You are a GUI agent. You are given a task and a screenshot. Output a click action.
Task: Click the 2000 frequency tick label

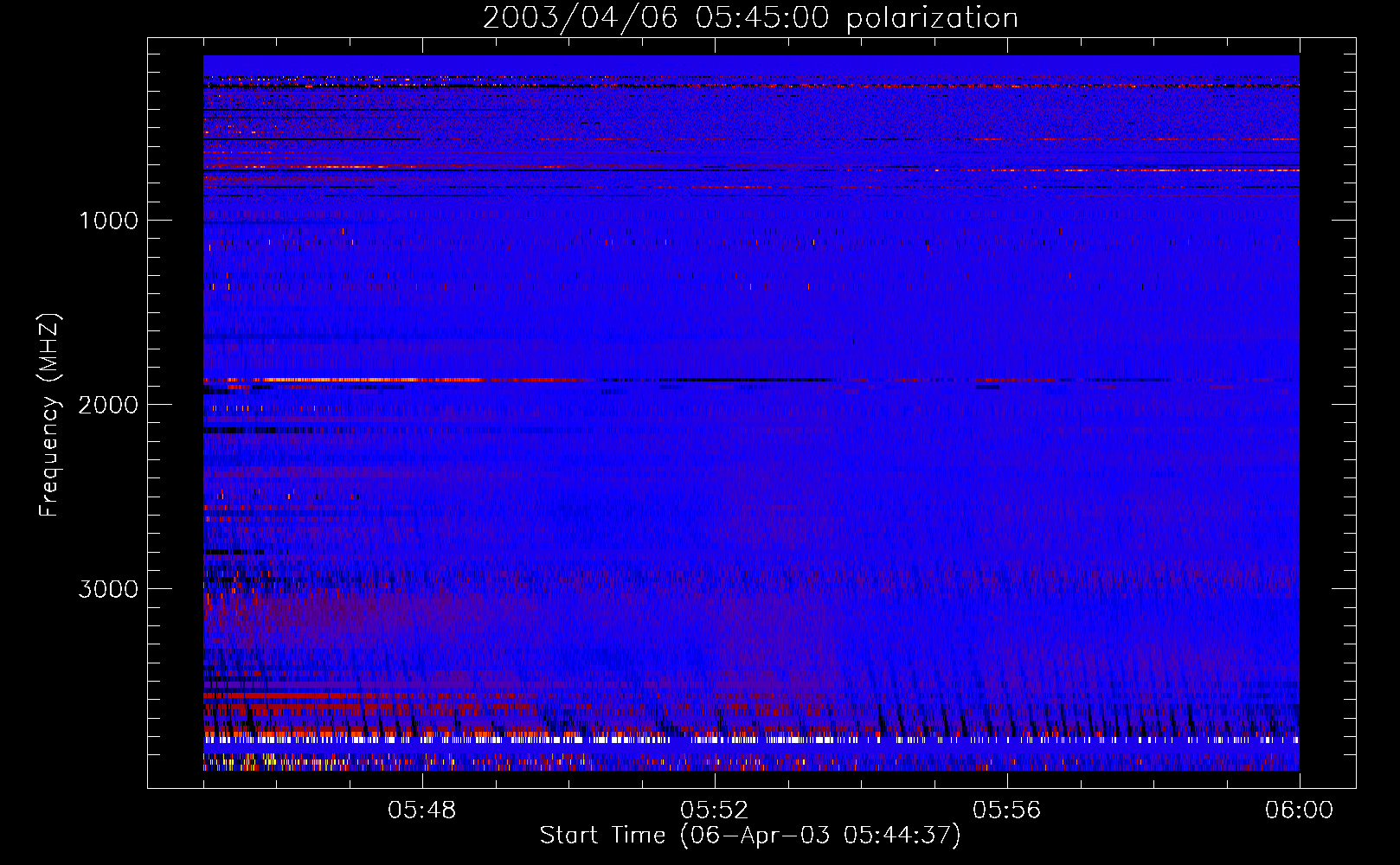(x=109, y=405)
